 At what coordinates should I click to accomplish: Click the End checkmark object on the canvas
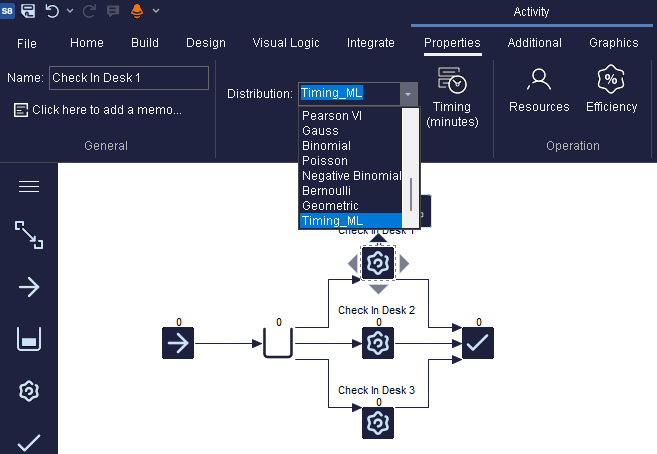click(478, 343)
